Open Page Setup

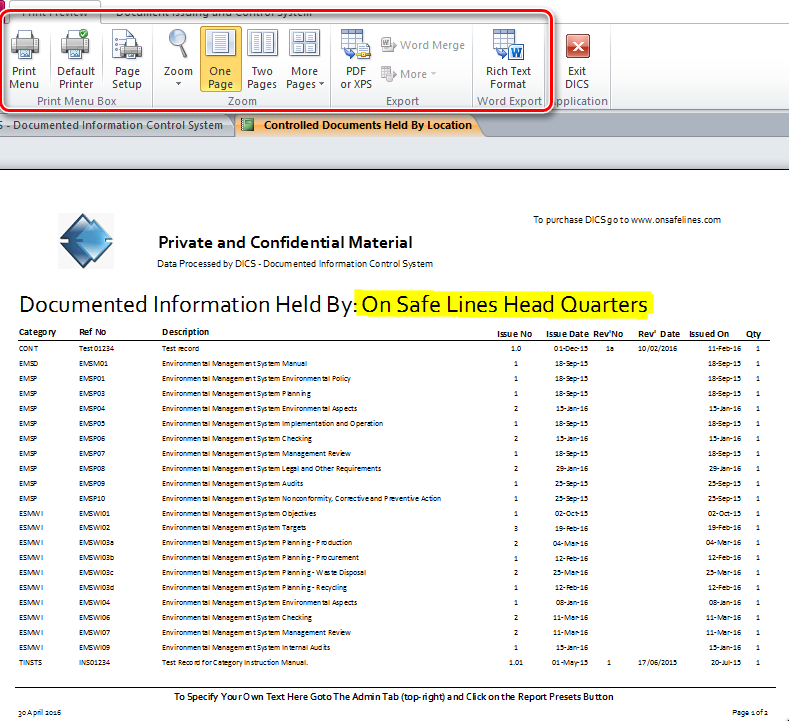point(127,59)
